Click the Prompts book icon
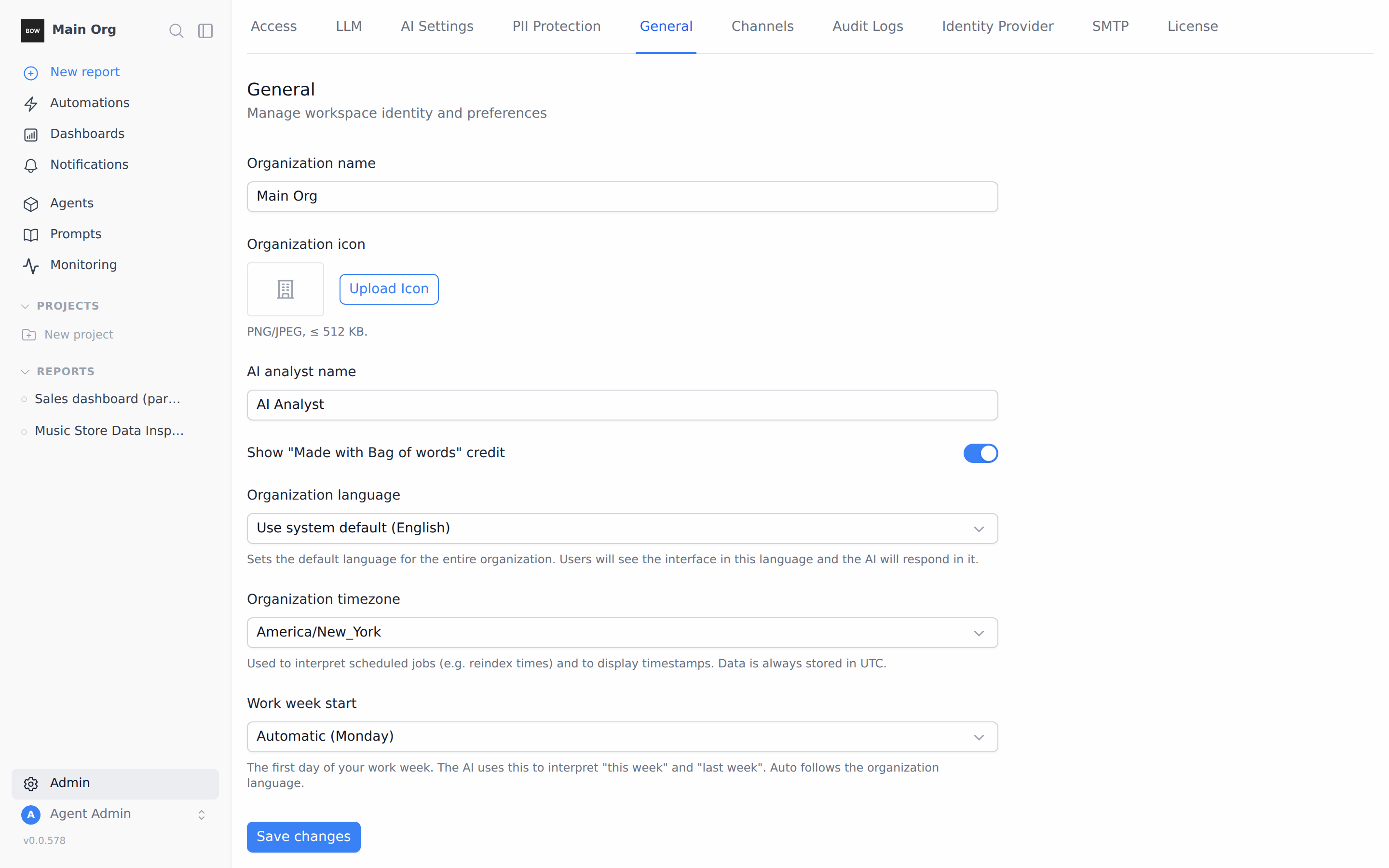The height and width of the screenshot is (868, 1389). (x=31, y=235)
